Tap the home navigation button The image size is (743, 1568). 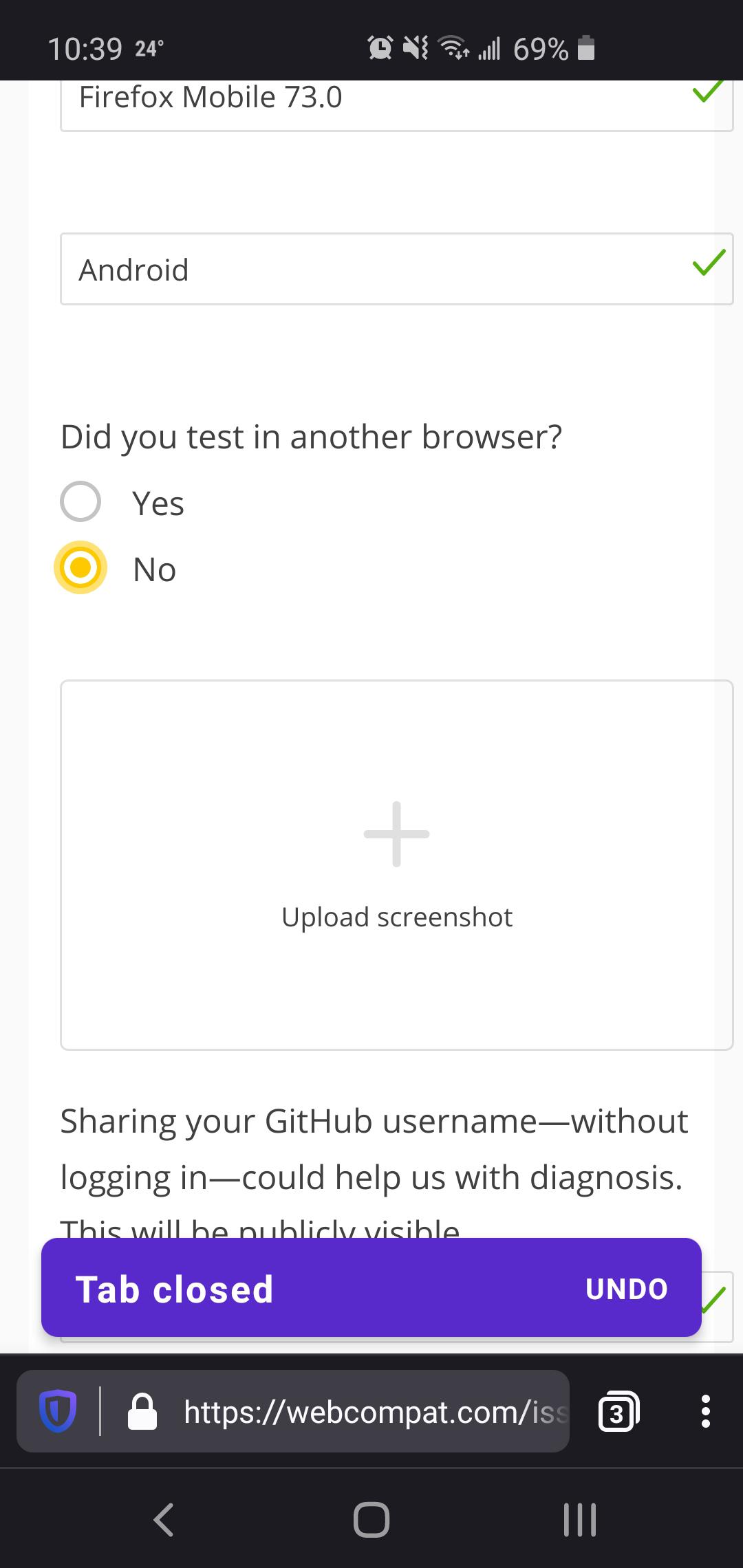pyautogui.click(x=371, y=1519)
